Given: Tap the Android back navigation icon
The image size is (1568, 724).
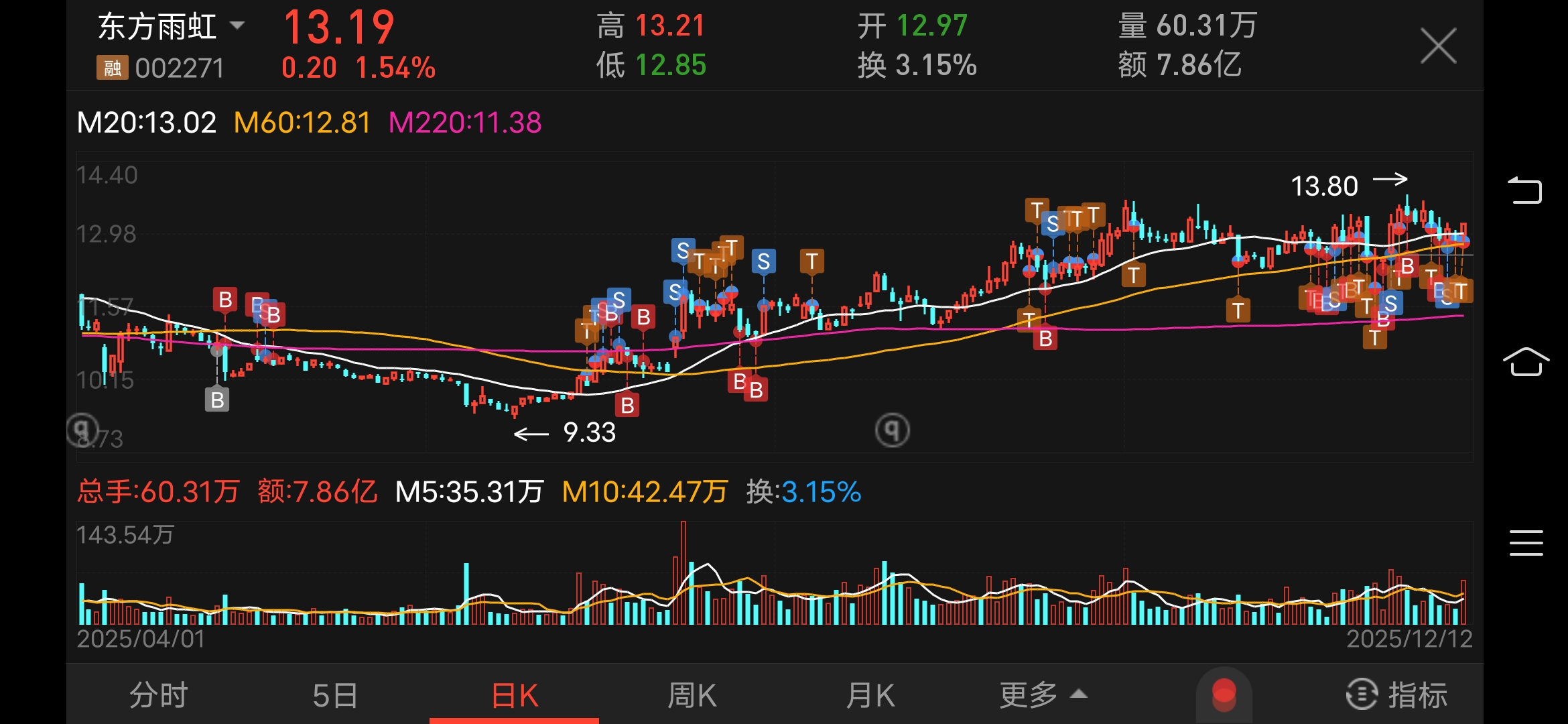Looking at the screenshot, I should pyautogui.click(x=1525, y=190).
